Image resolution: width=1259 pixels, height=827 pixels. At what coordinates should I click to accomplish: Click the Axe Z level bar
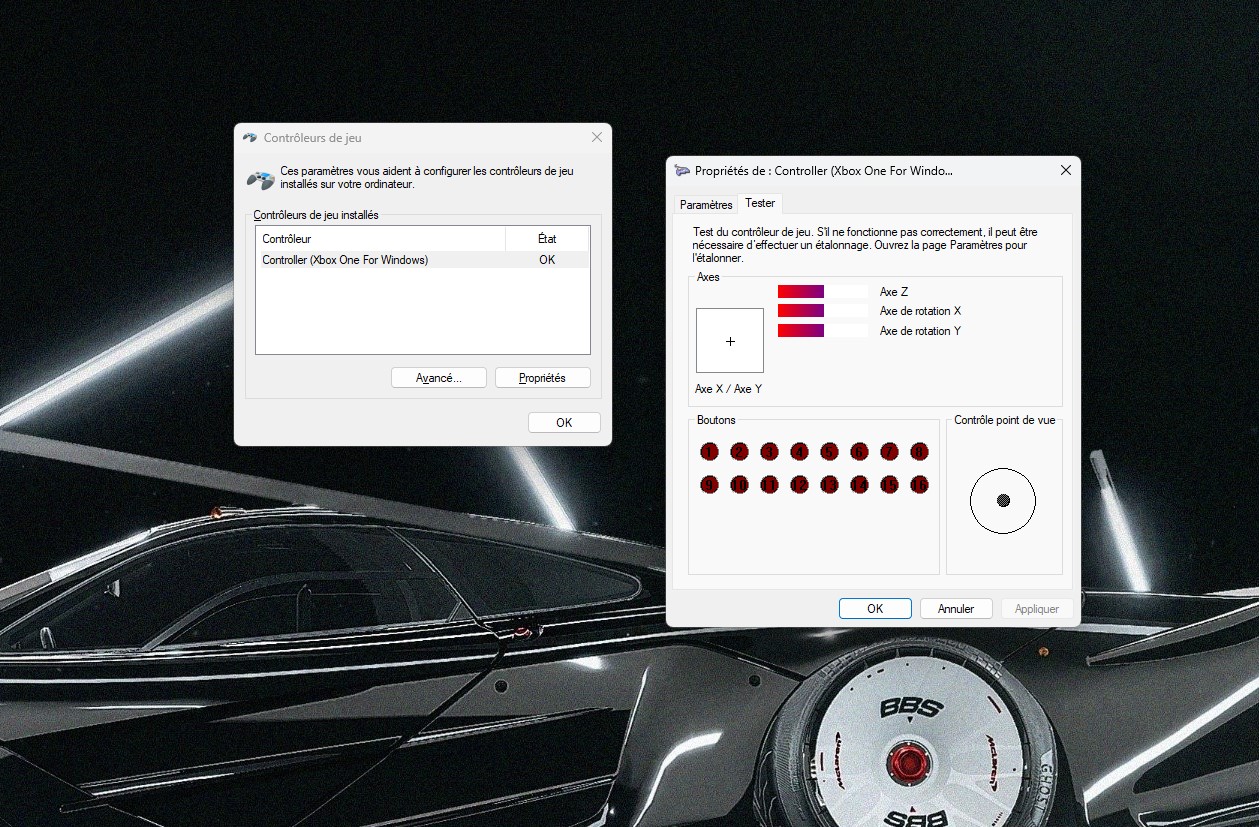tap(822, 291)
